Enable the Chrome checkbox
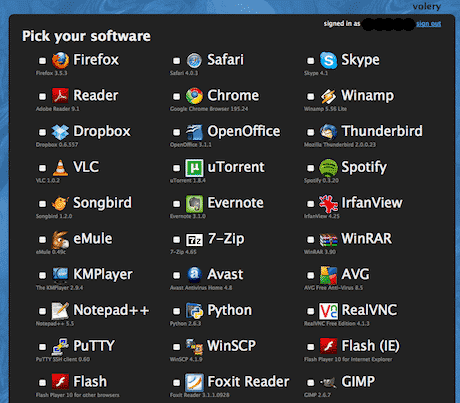 click(176, 97)
